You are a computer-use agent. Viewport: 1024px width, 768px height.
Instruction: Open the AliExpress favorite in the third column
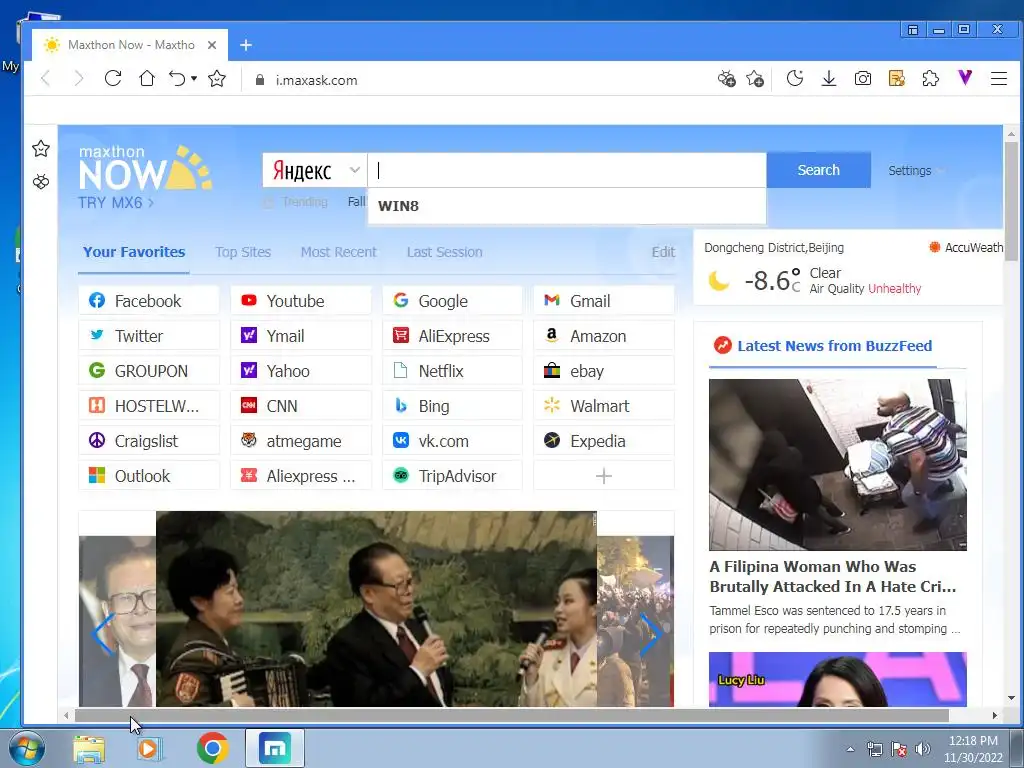coord(452,336)
